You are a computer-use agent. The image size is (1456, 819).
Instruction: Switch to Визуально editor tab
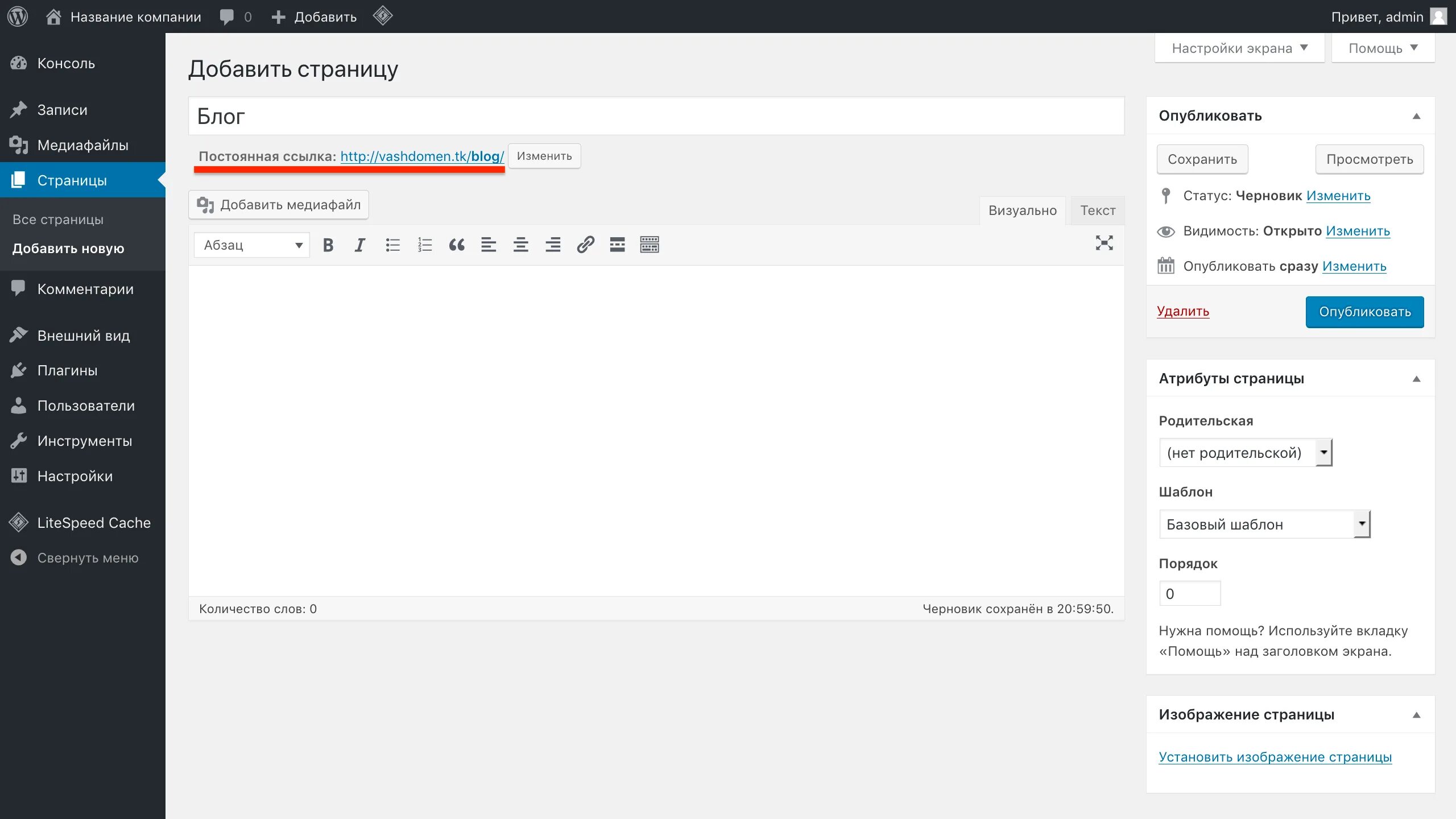click(1023, 210)
